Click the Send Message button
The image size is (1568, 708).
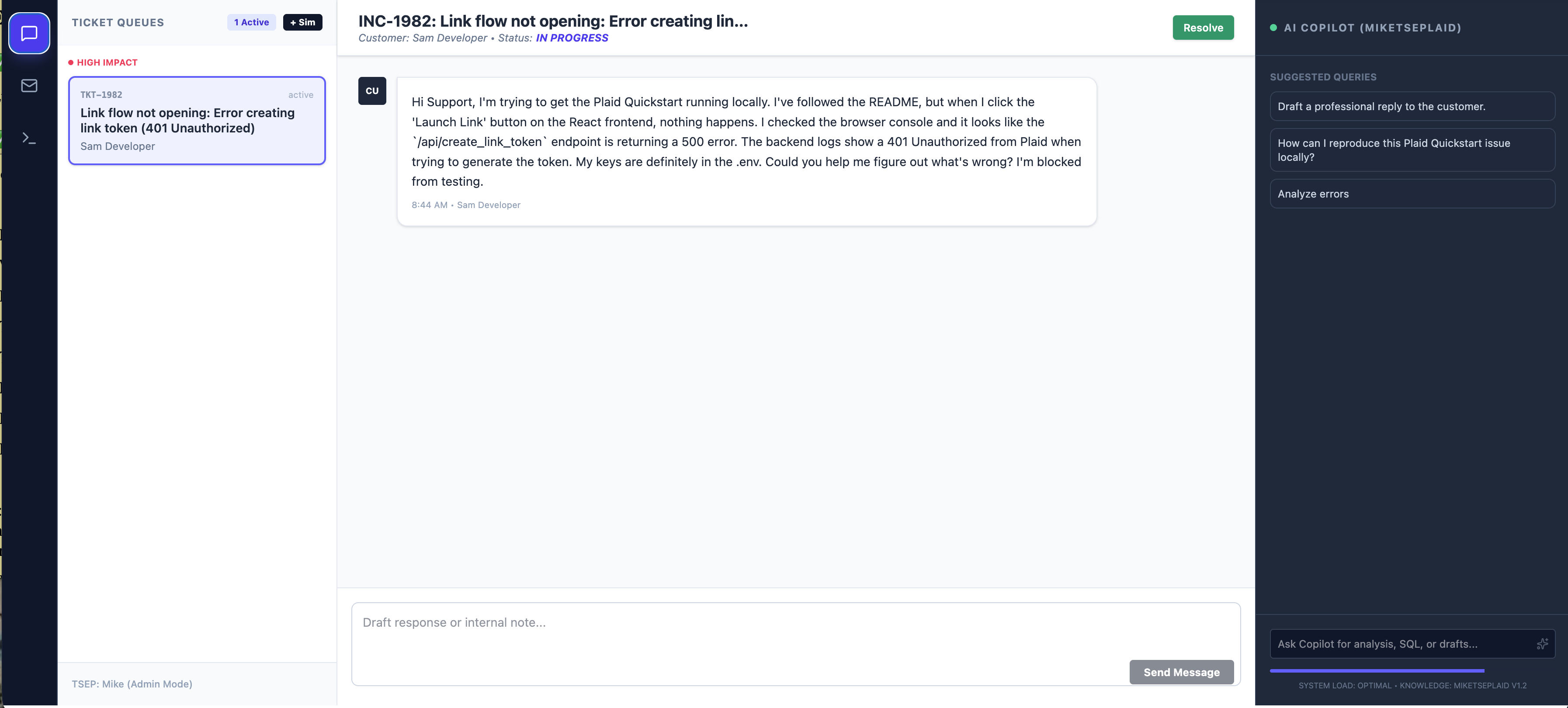click(1181, 671)
